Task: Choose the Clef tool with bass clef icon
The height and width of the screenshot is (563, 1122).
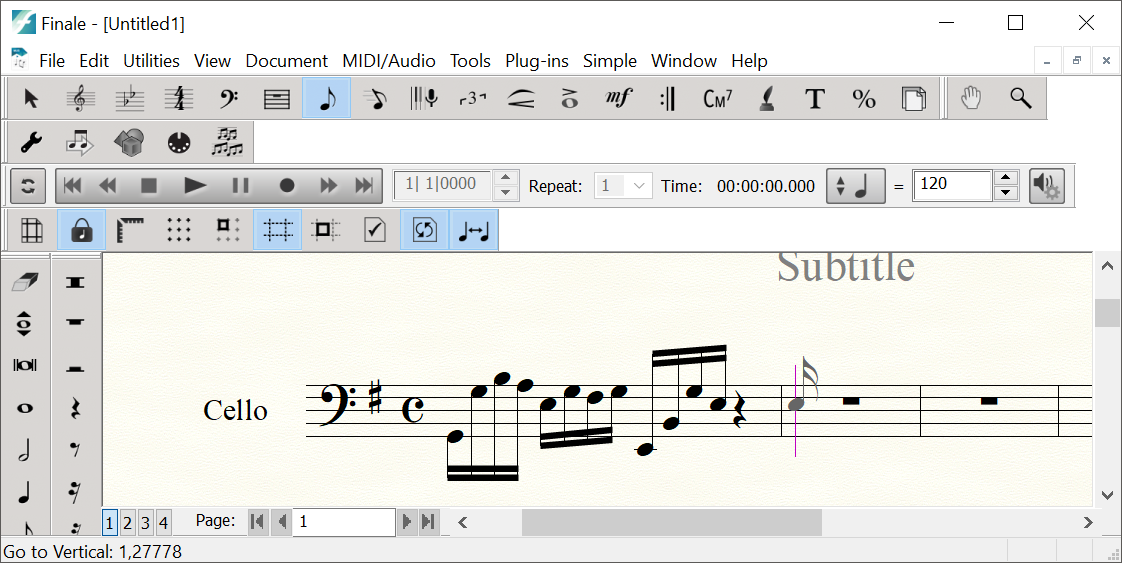Action: [x=228, y=98]
